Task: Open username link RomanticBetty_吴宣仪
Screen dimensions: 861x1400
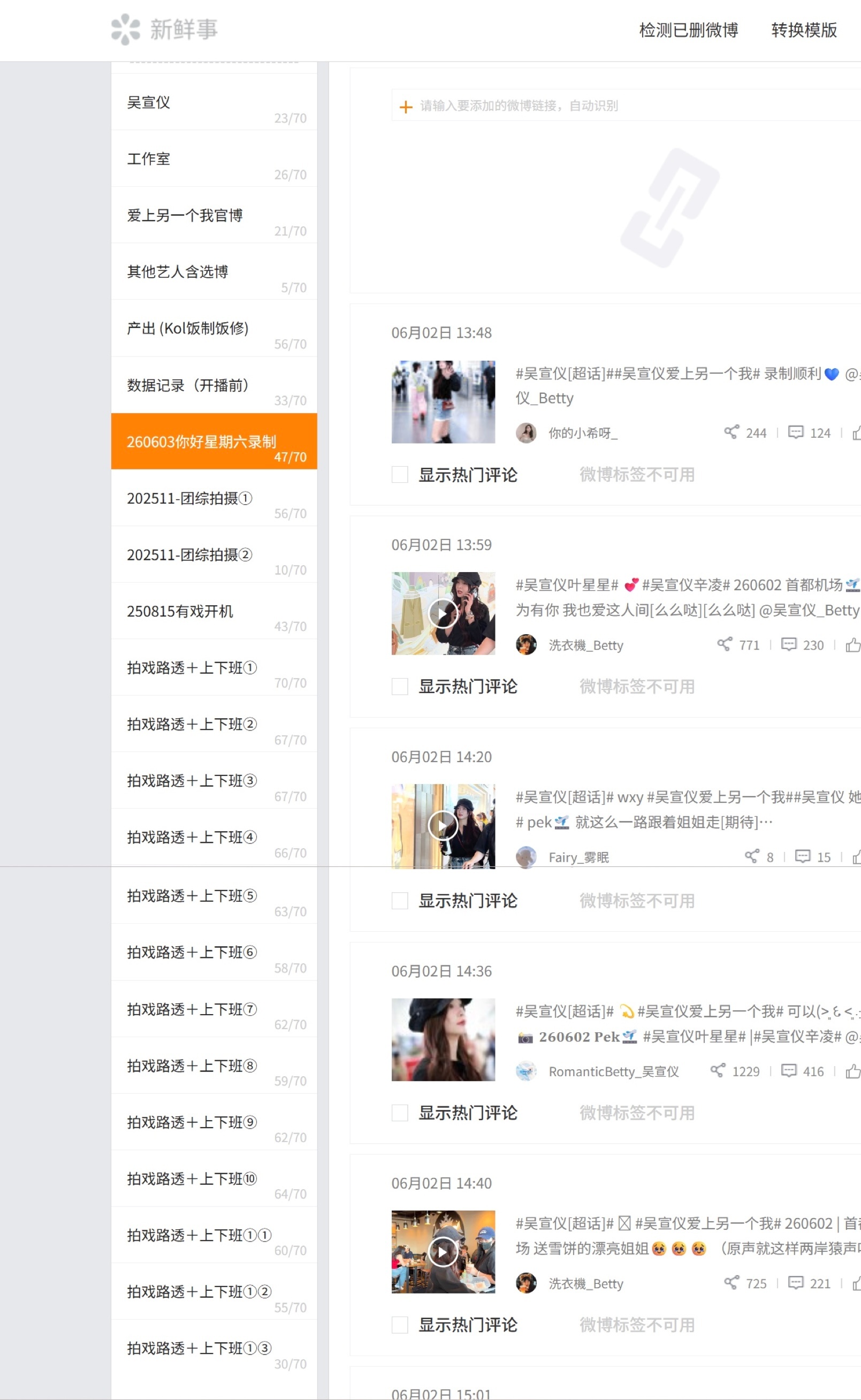Action: (613, 1071)
